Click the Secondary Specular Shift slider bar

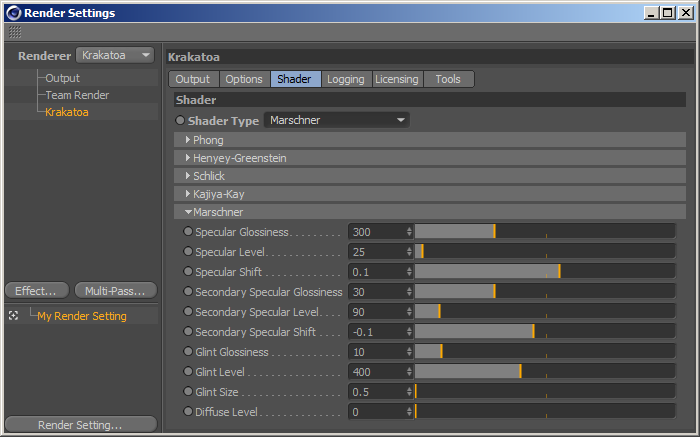point(545,332)
